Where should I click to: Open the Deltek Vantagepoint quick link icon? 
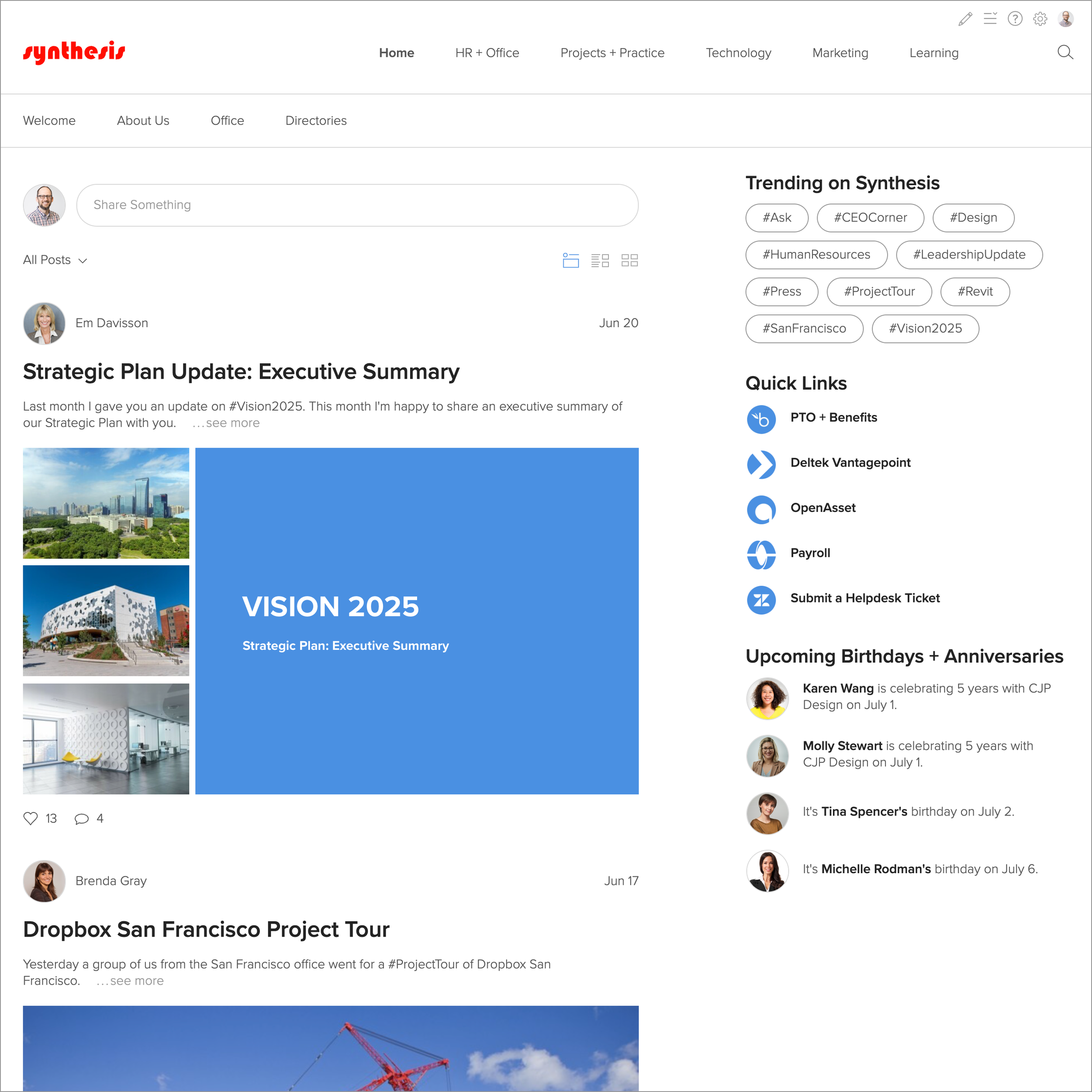[761, 464]
